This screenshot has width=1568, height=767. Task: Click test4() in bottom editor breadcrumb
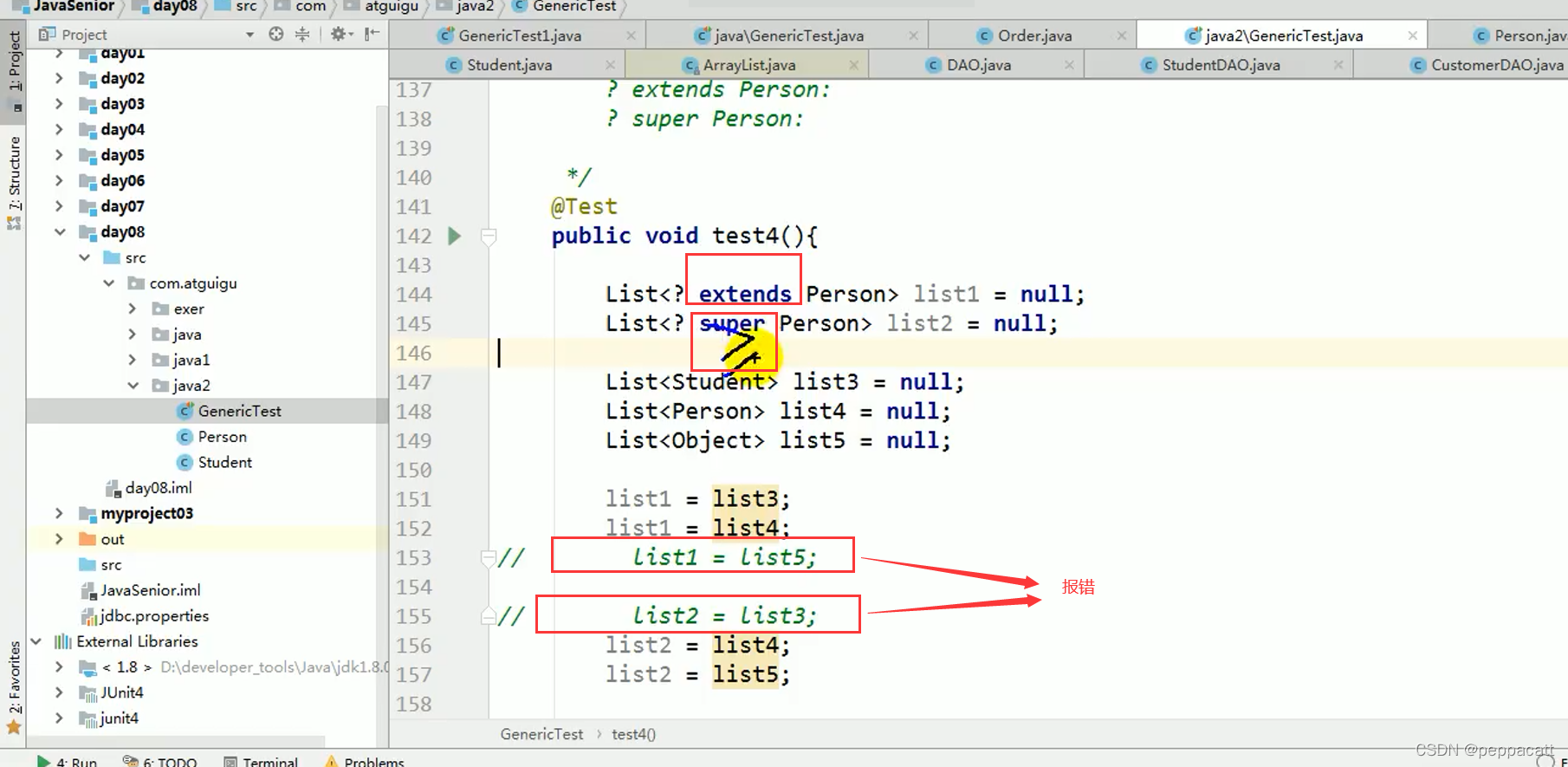pyautogui.click(x=633, y=734)
